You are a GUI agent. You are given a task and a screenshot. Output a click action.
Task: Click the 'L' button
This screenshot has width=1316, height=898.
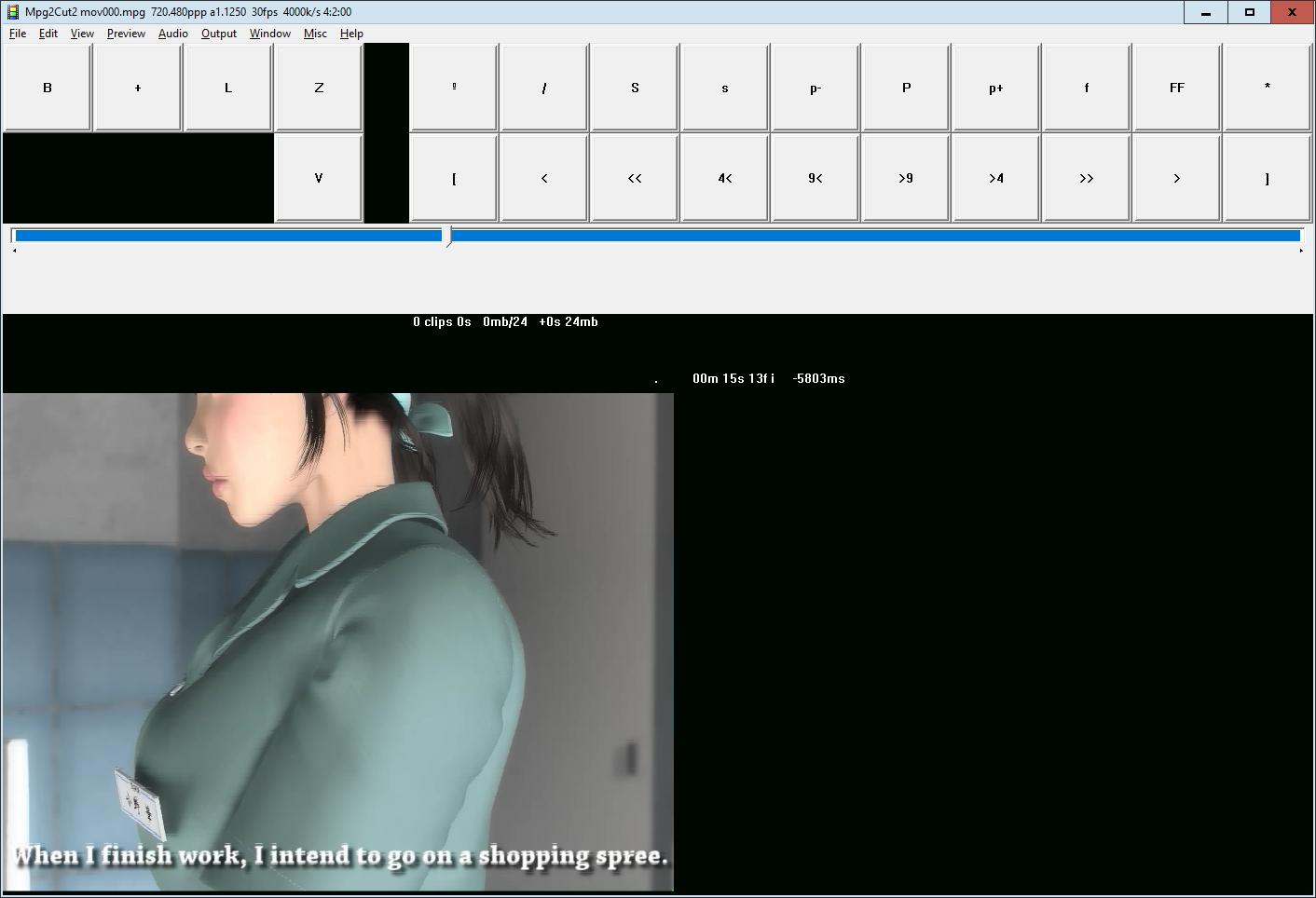tap(228, 88)
